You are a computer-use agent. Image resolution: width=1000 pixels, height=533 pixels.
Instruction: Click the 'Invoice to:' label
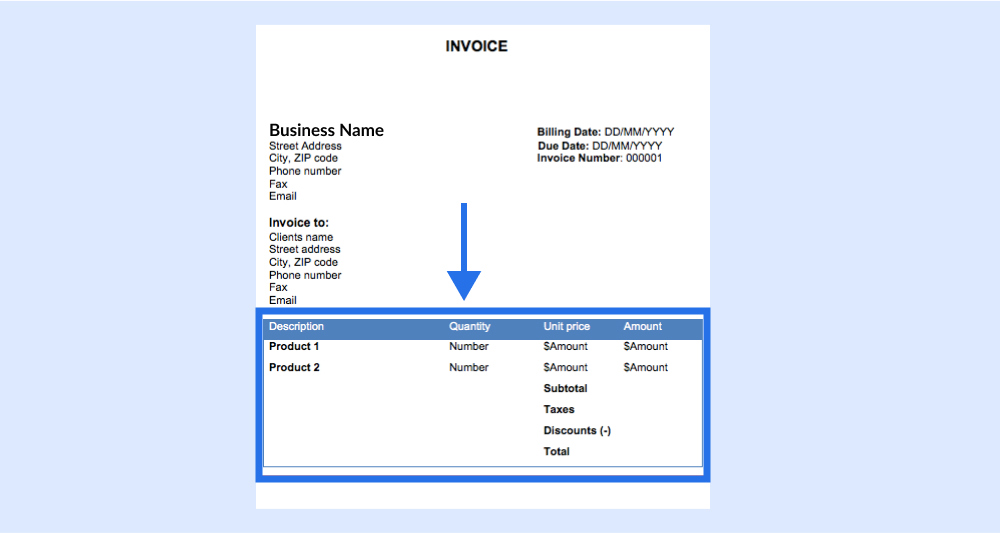tap(299, 222)
